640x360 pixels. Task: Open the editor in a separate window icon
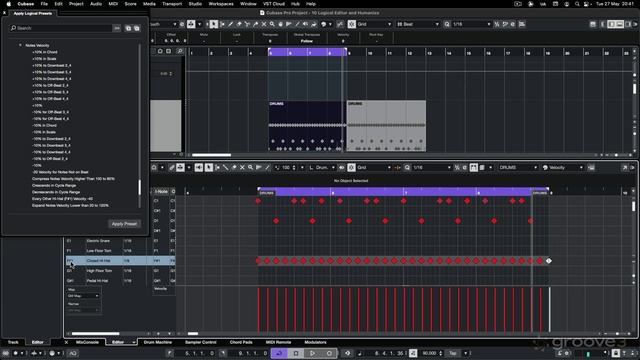[x=625, y=167]
